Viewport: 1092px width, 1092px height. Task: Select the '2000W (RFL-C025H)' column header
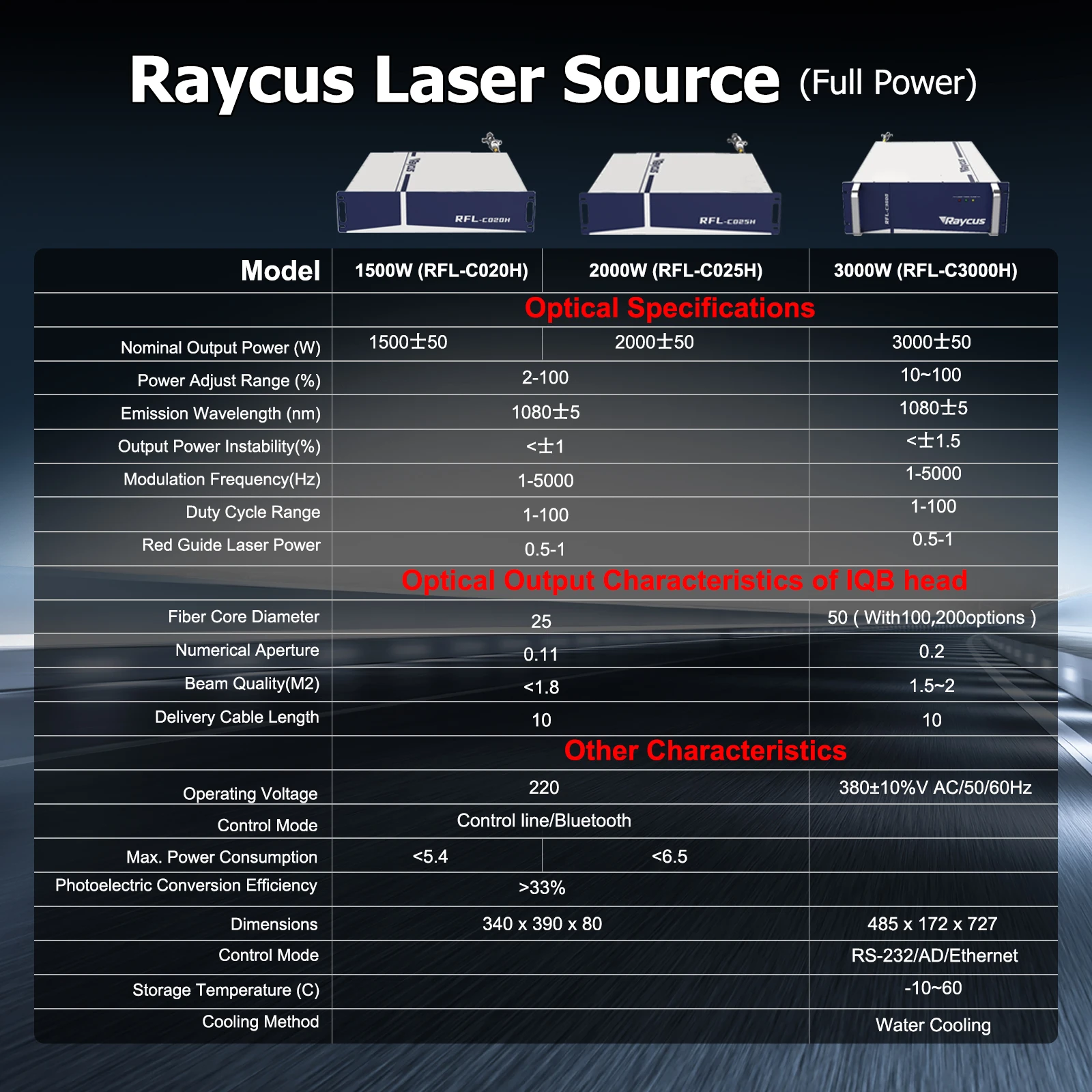click(676, 271)
